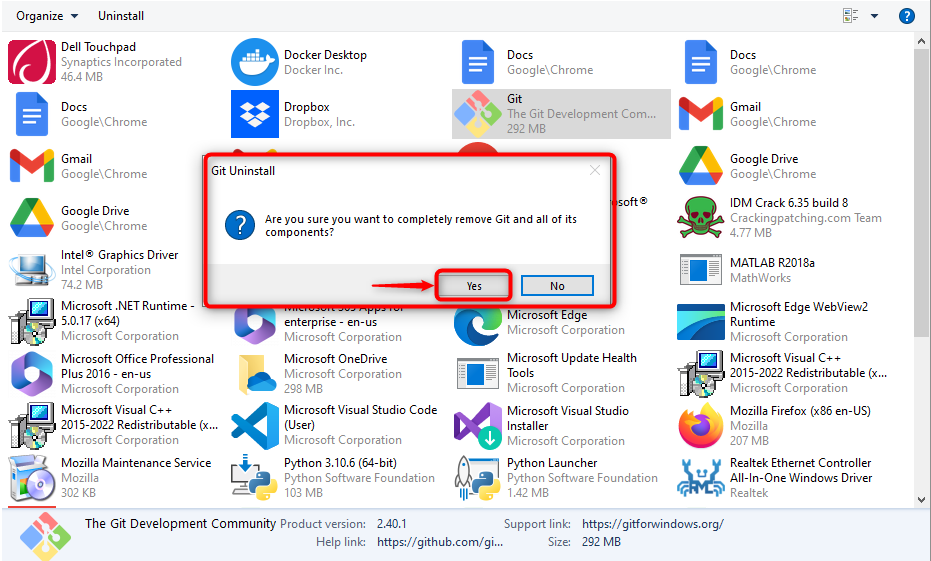Select the Python 3.10.6 installer icon

coord(255,478)
